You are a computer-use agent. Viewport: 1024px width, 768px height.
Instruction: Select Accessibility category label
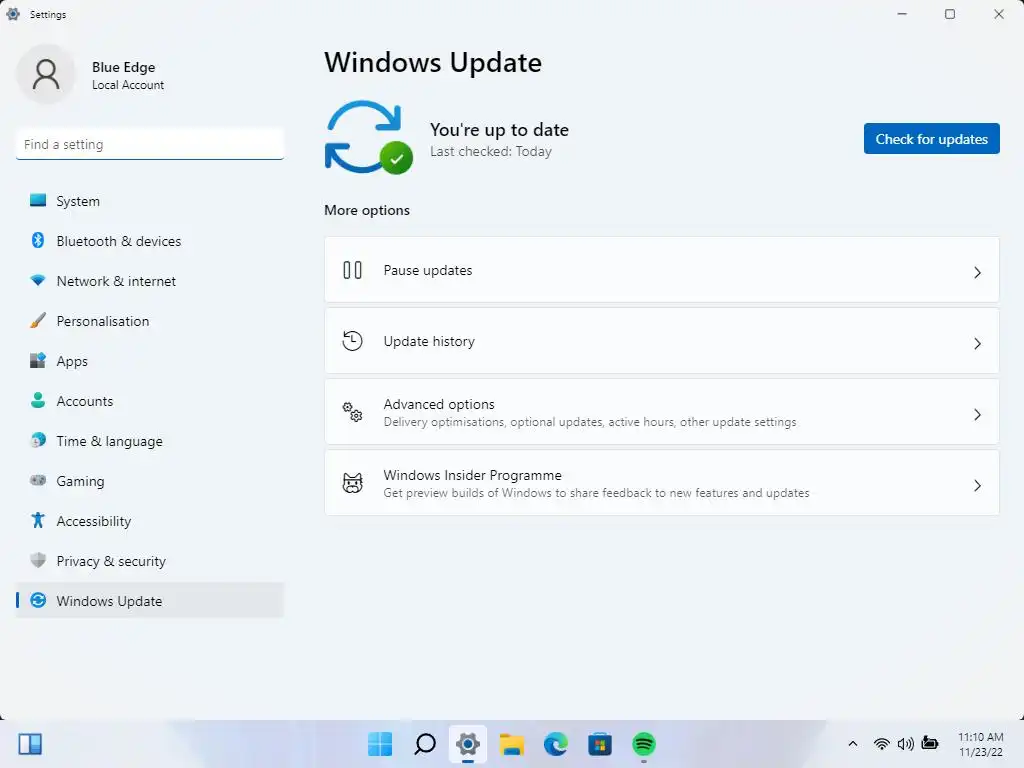click(x=93, y=521)
